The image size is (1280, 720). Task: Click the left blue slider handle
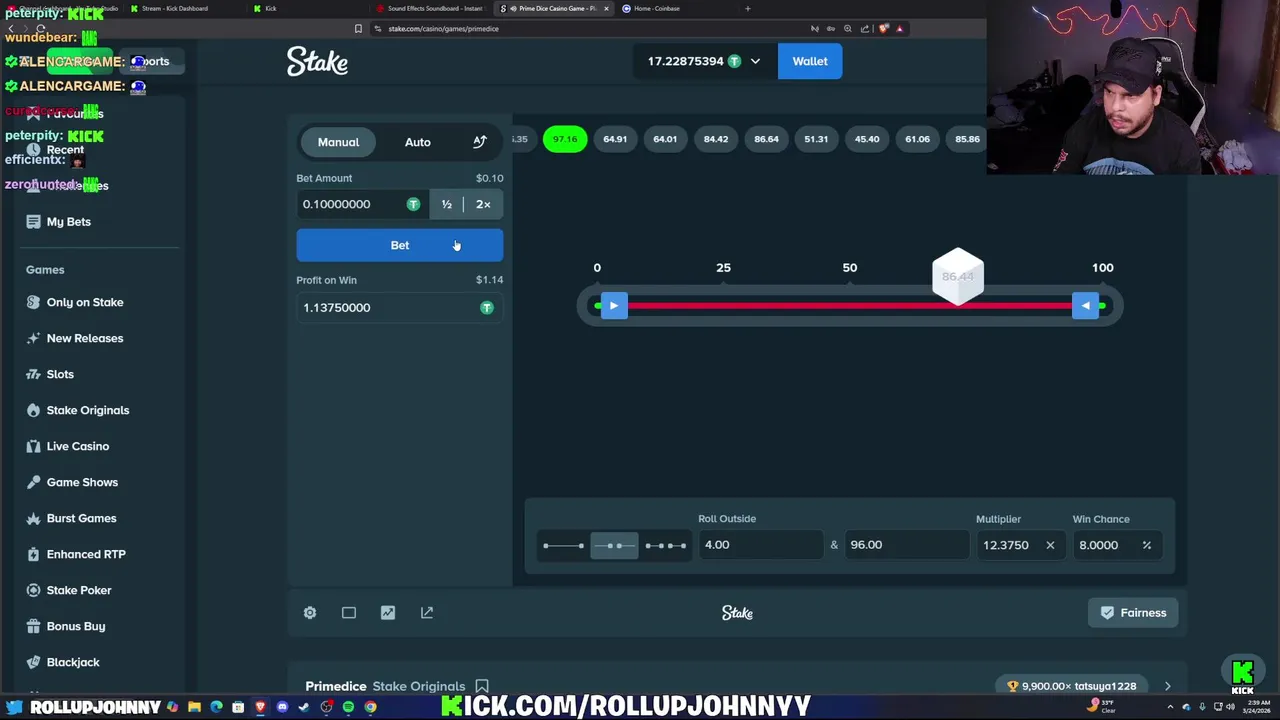(x=614, y=306)
